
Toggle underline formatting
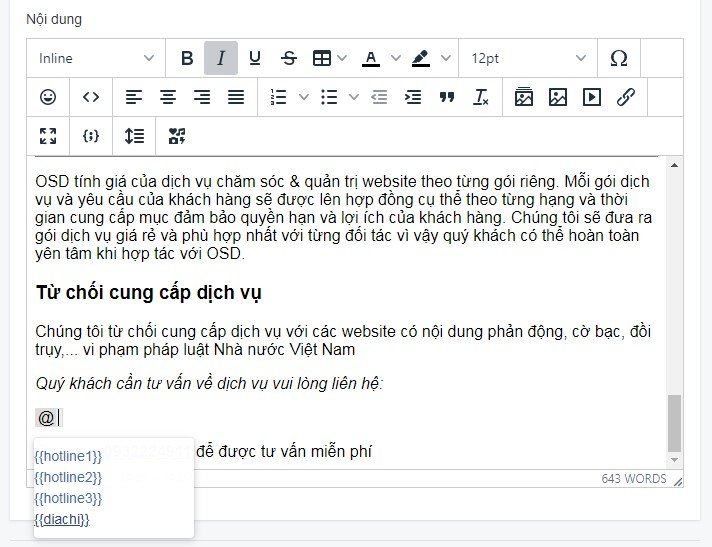point(255,58)
